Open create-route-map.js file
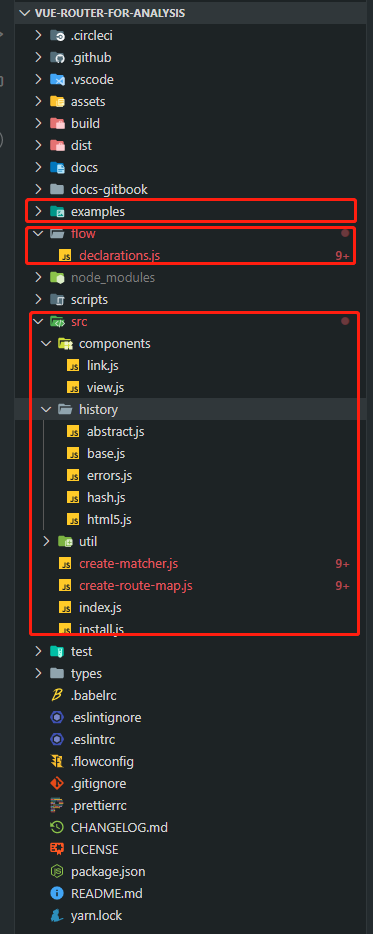373x934 pixels. pos(136,586)
